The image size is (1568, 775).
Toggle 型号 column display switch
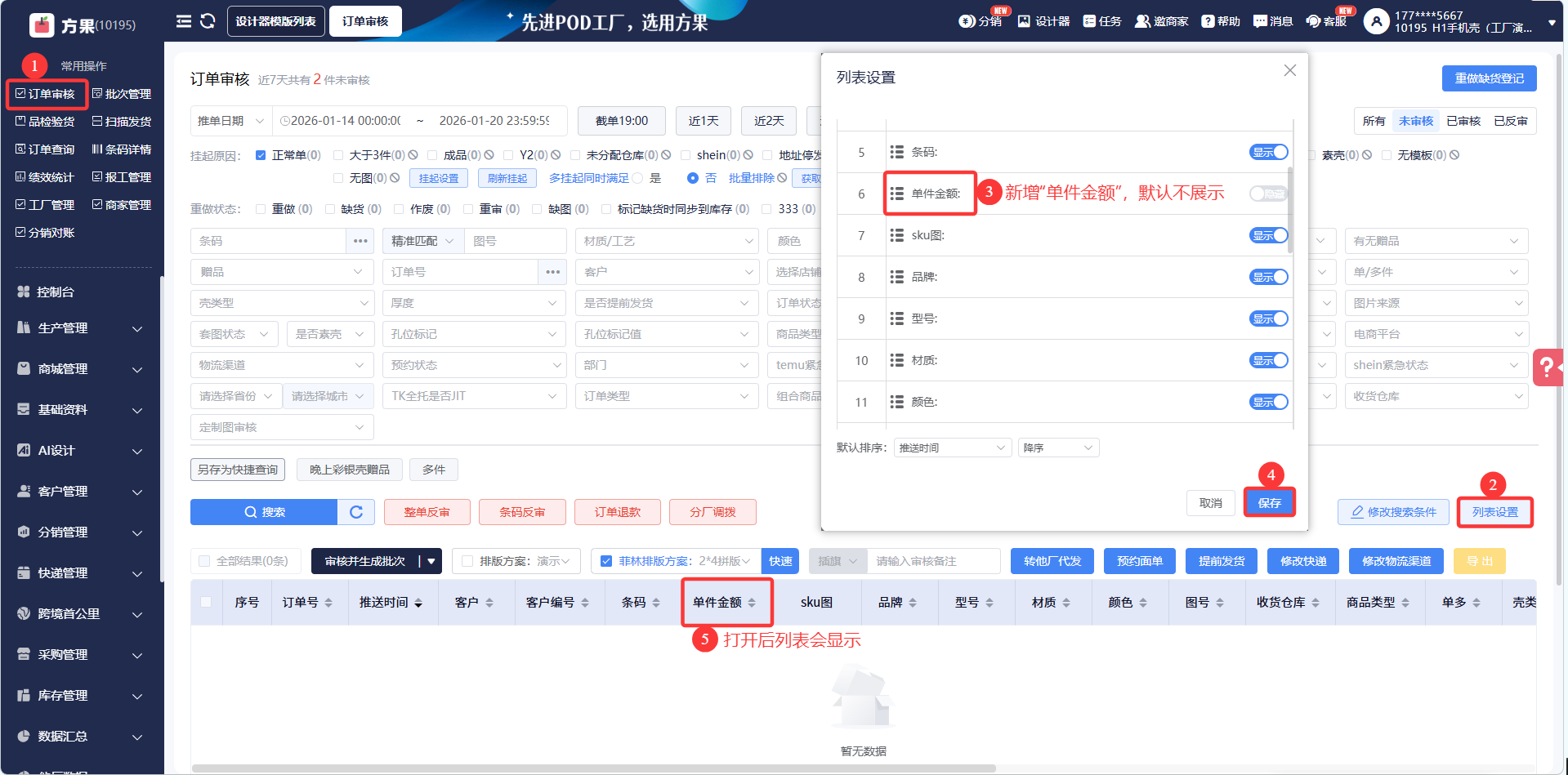click(x=1269, y=318)
